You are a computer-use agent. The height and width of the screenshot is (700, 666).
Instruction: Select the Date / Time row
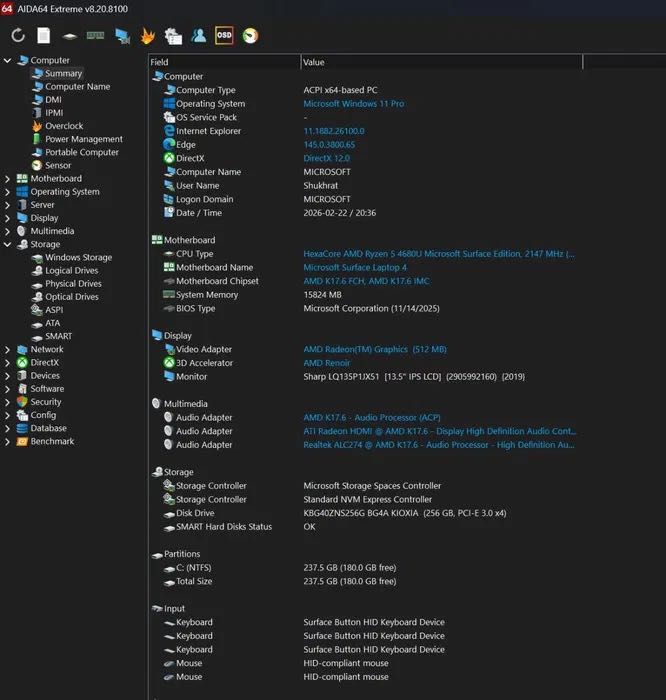pos(270,213)
